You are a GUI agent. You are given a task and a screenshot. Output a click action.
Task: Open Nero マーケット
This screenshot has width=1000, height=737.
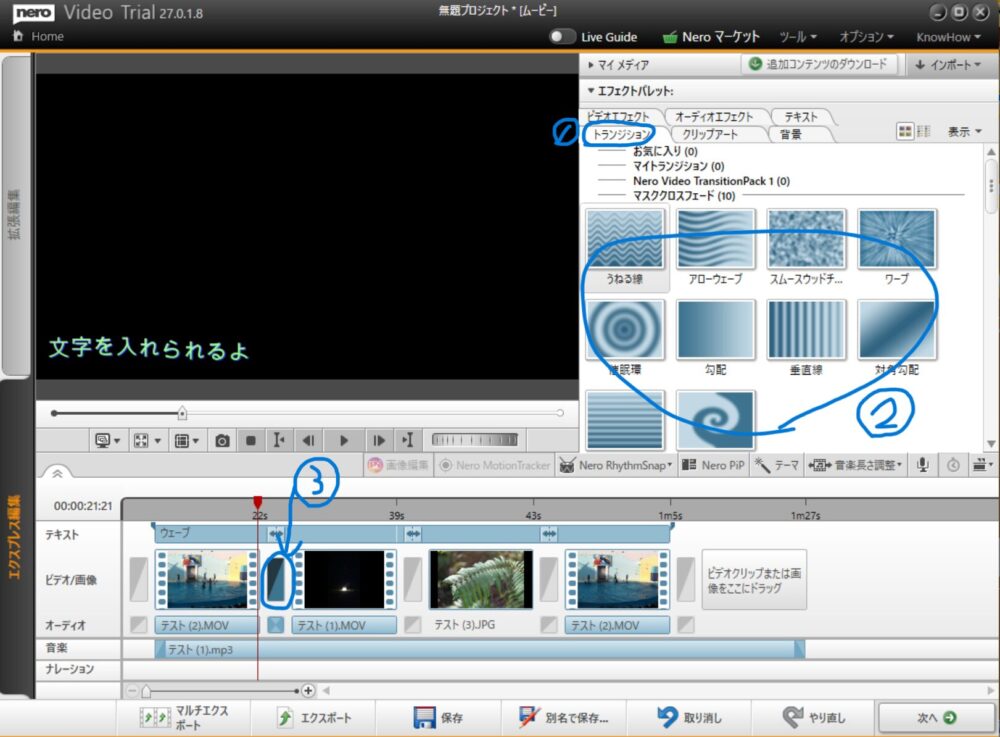(x=712, y=37)
